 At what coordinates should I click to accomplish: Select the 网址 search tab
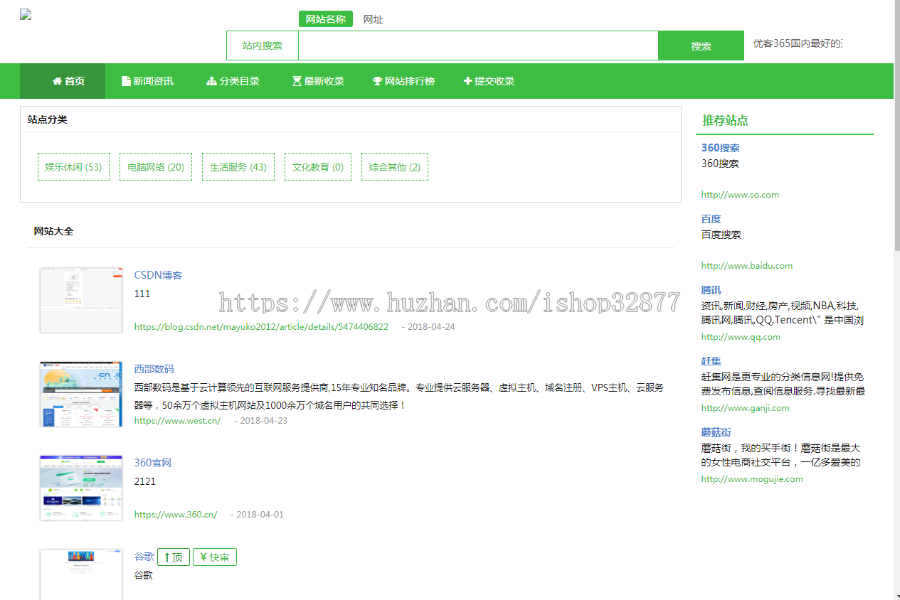(x=373, y=19)
